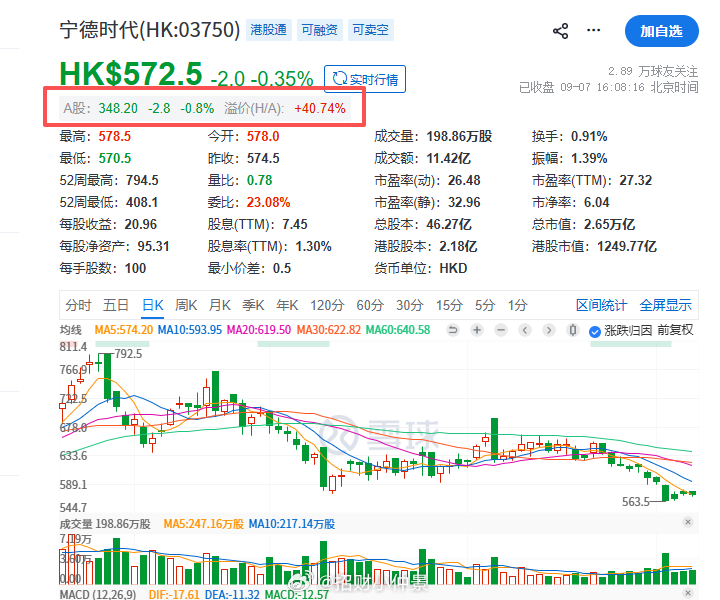Click the price HK$572.5
The image size is (720, 600).
(131, 74)
